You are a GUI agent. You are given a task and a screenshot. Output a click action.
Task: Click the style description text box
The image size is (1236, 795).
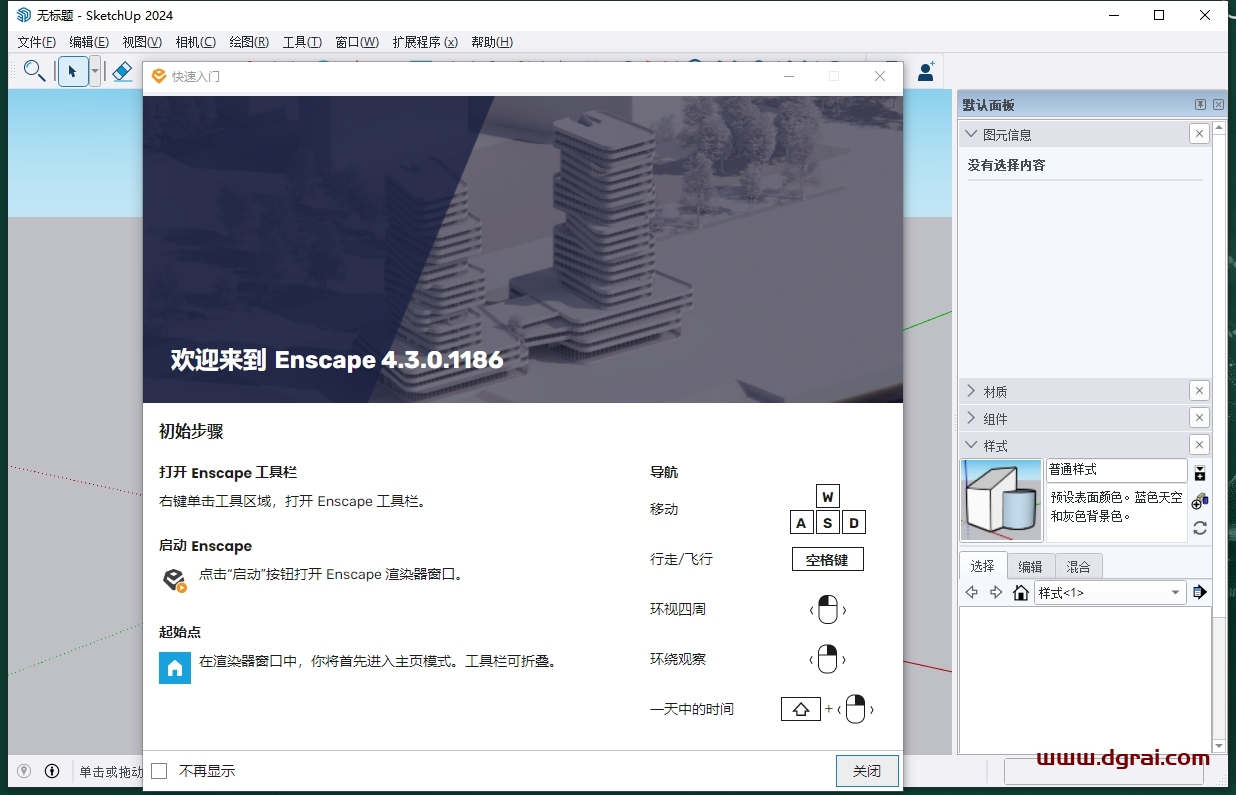tap(1117, 514)
